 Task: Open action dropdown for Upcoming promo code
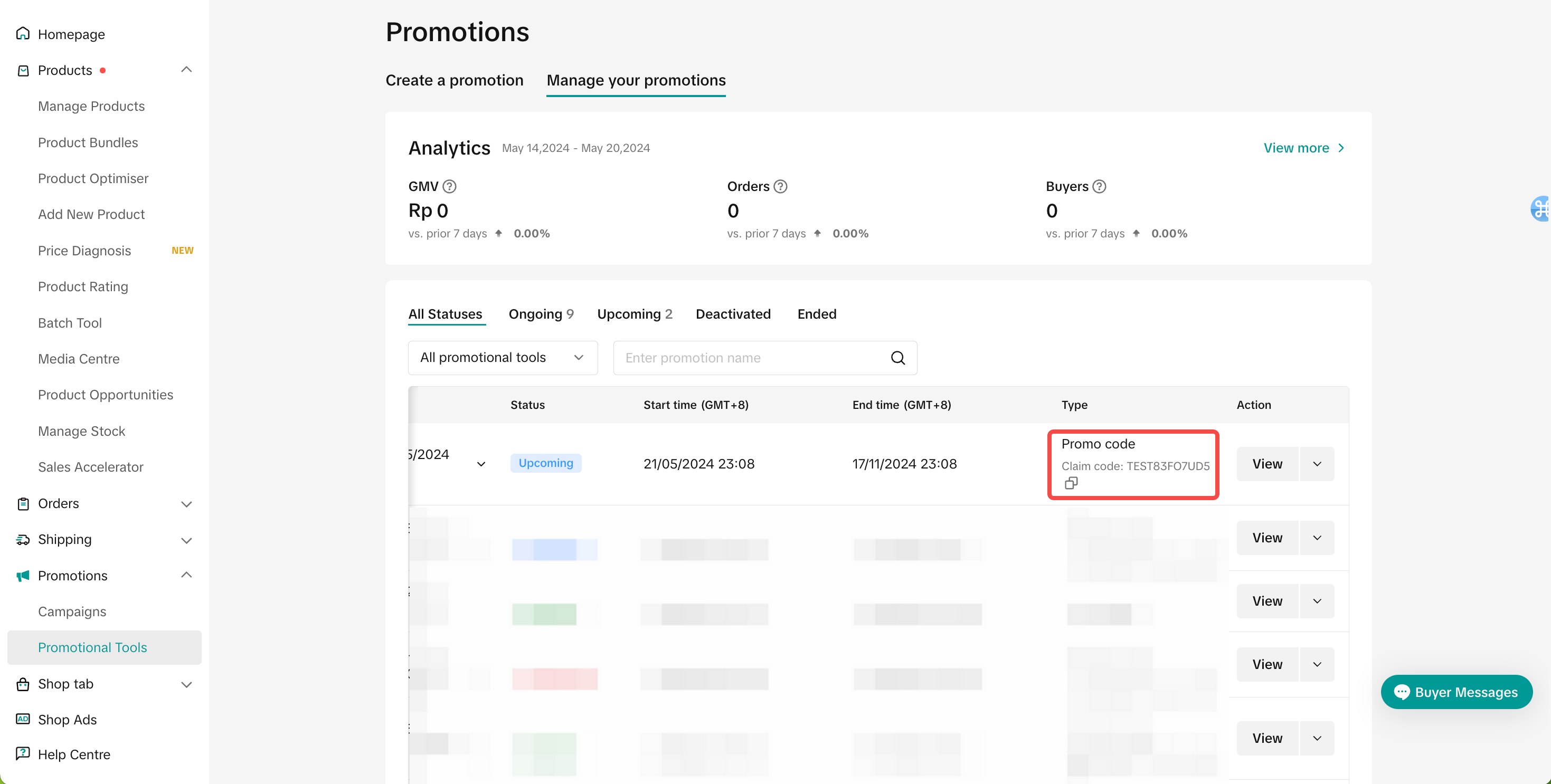tap(1317, 464)
